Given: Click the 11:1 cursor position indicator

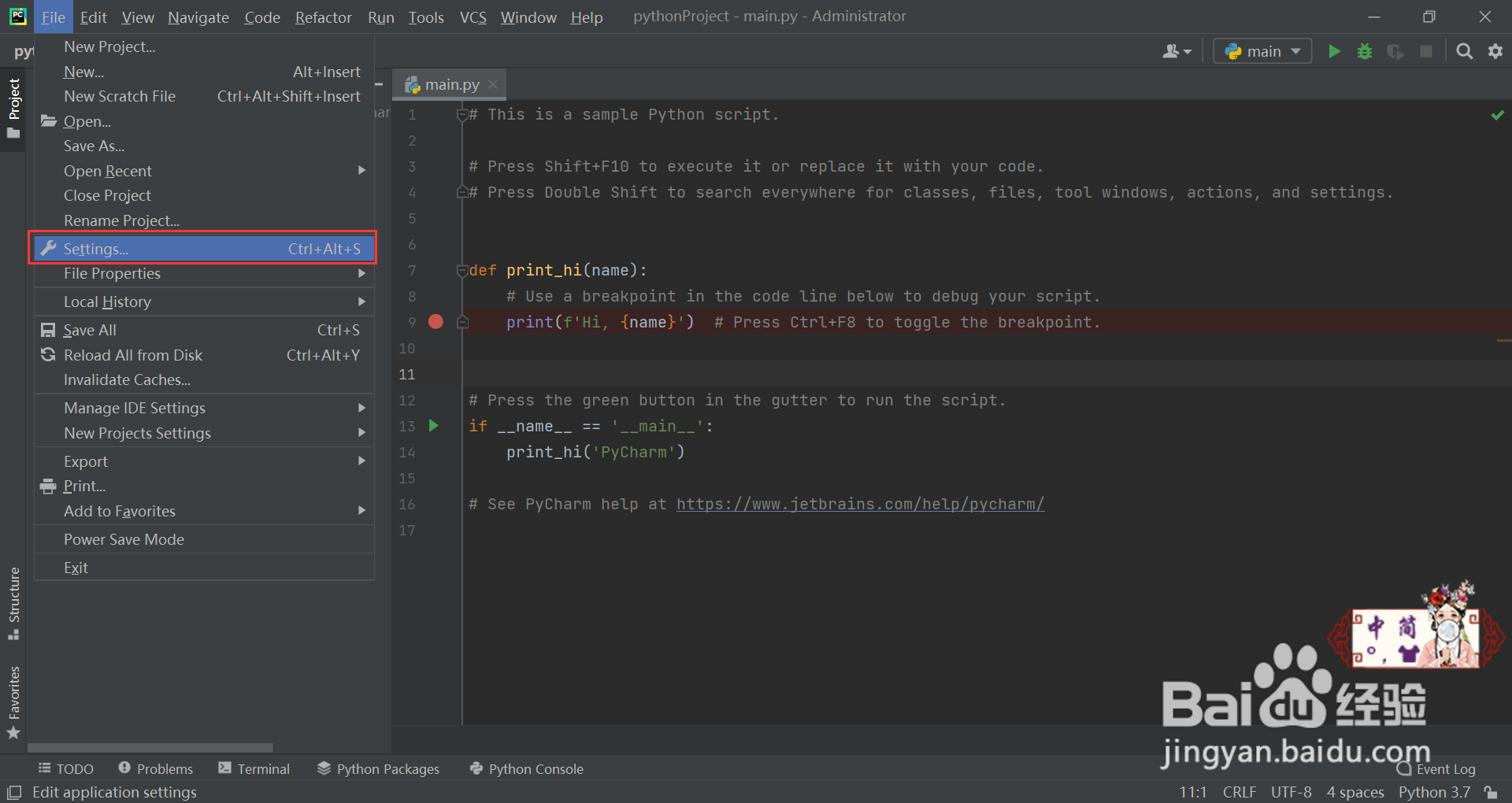Looking at the screenshot, I should [1192, 792].
